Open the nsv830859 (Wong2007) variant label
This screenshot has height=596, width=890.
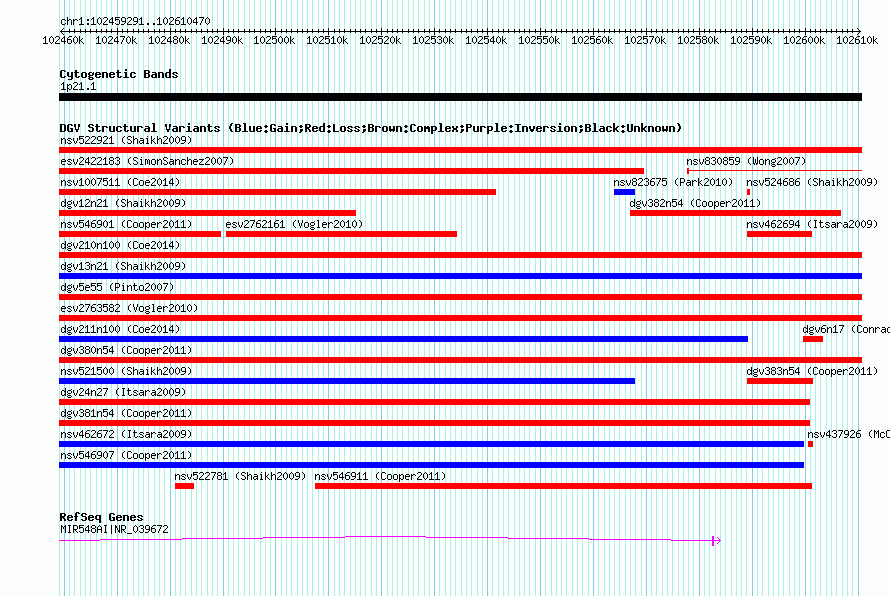click(x=746, y=161)
